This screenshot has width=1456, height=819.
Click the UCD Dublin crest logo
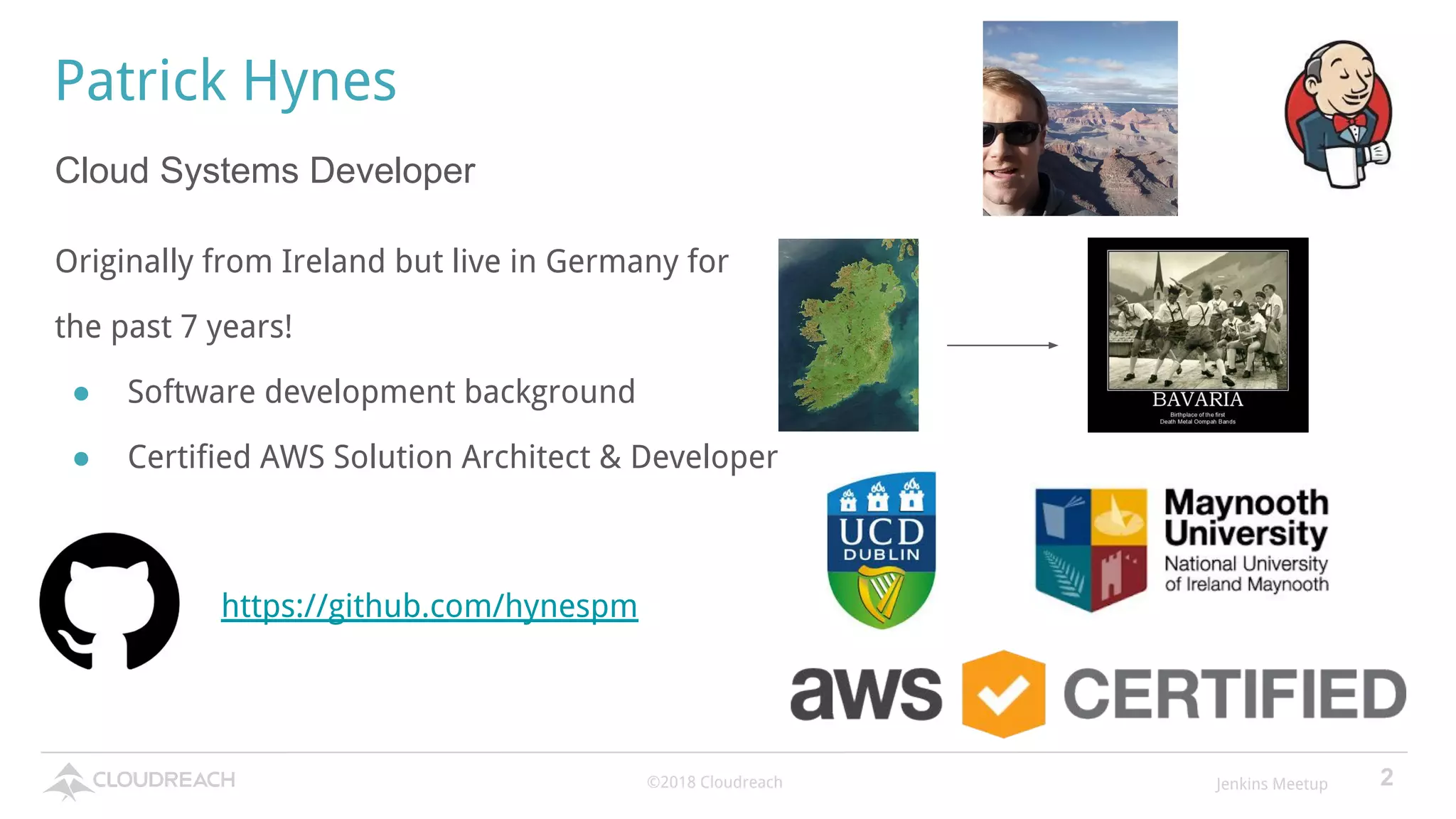(x=881, y=550)
